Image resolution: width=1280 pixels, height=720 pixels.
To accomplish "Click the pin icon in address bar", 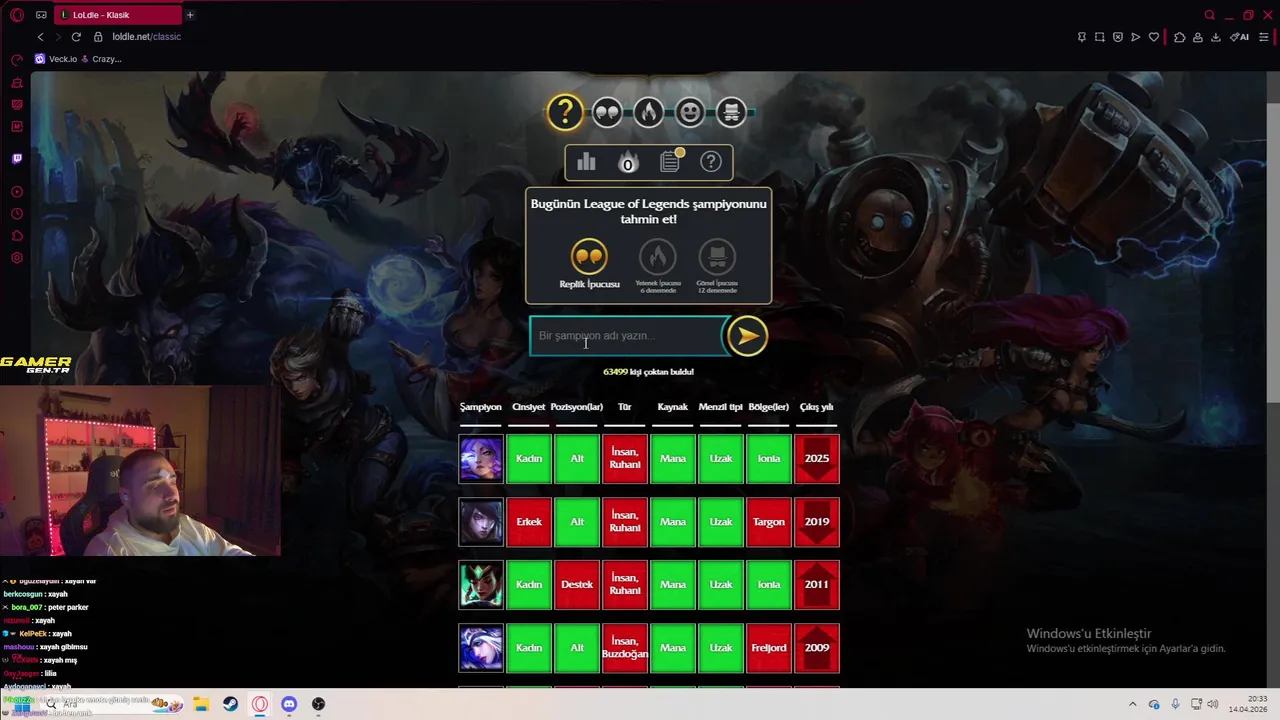I will pos(1082,37).
